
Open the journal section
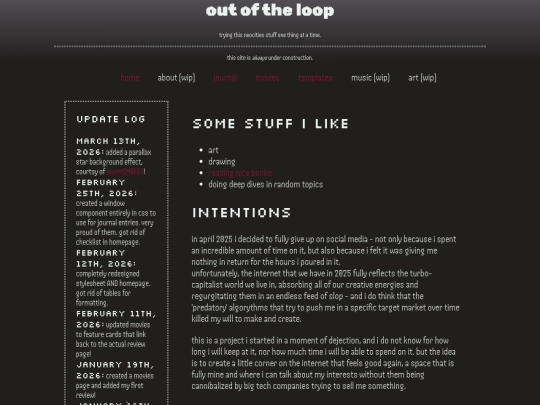pyautogui.click(x=225, y=78)
